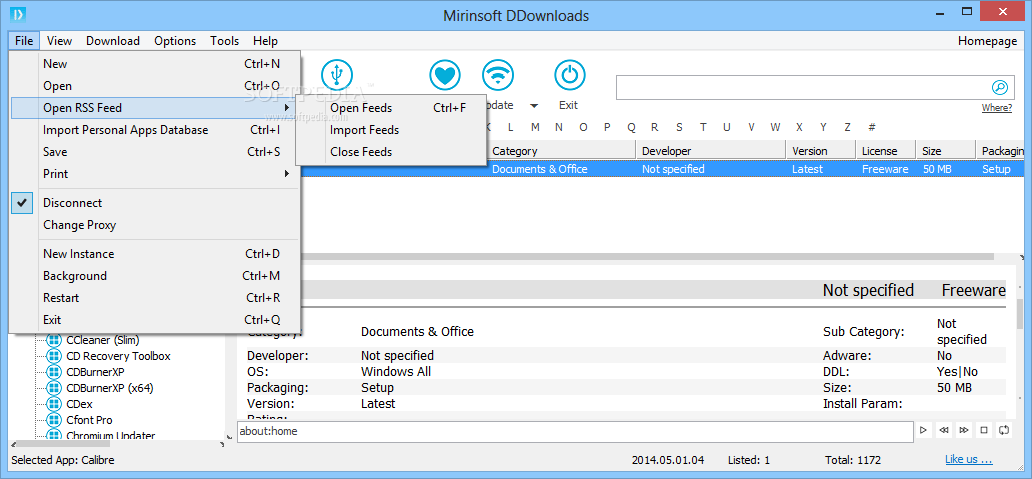The width and height of the screenshot is (1032, 479).
Task: Click the power Exit toolbar icon
Action: [x=569, y=76]
